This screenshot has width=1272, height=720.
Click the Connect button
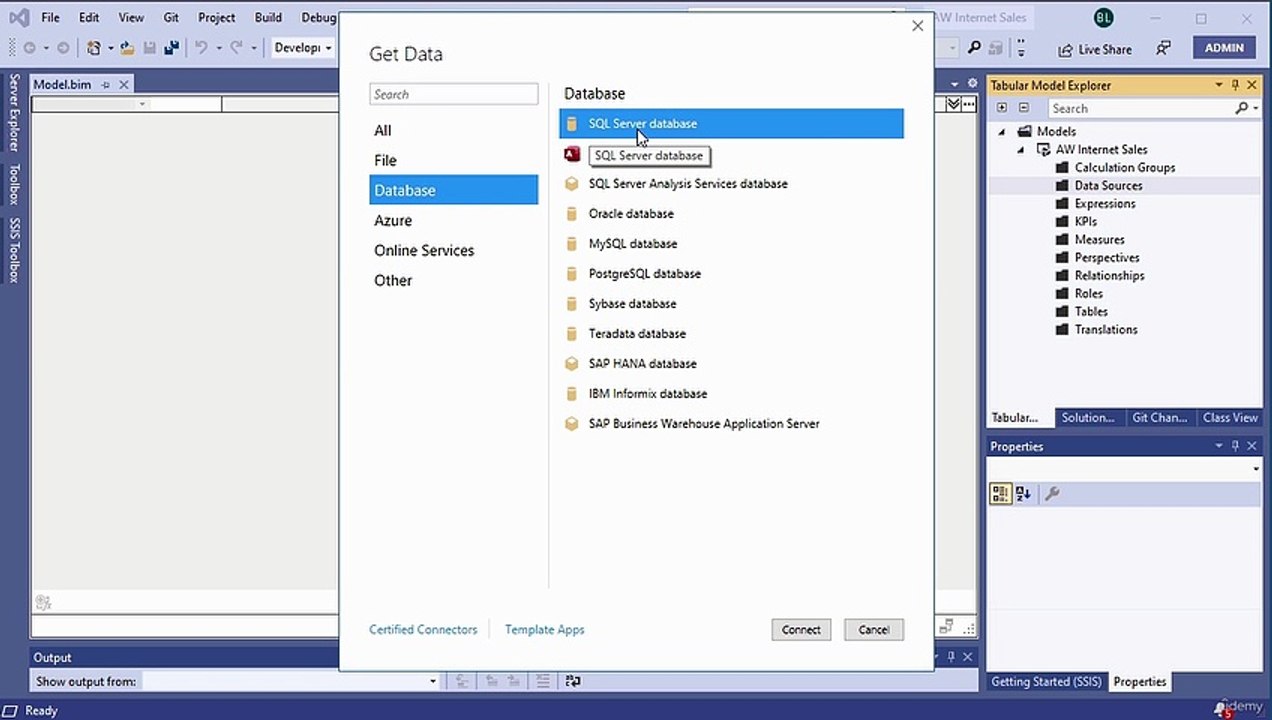click(801, 629)
